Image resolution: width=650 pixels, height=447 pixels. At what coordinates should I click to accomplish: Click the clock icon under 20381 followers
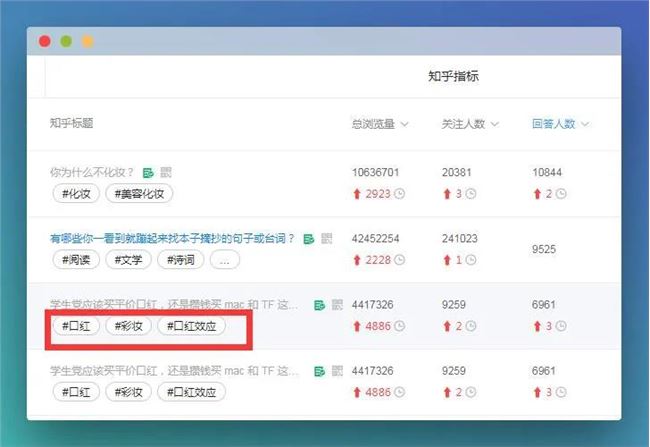pos(471,194)
